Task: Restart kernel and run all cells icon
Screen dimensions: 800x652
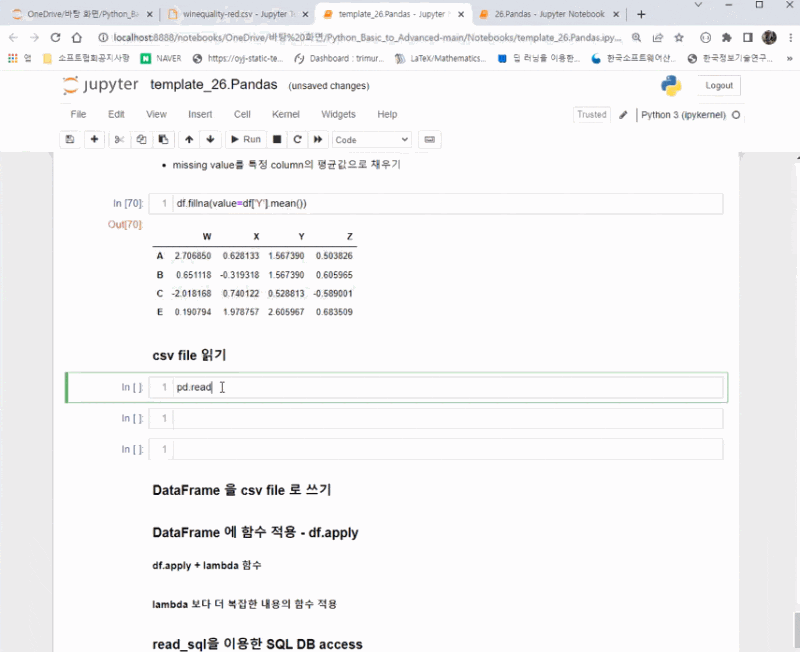Action: point(318,139)
